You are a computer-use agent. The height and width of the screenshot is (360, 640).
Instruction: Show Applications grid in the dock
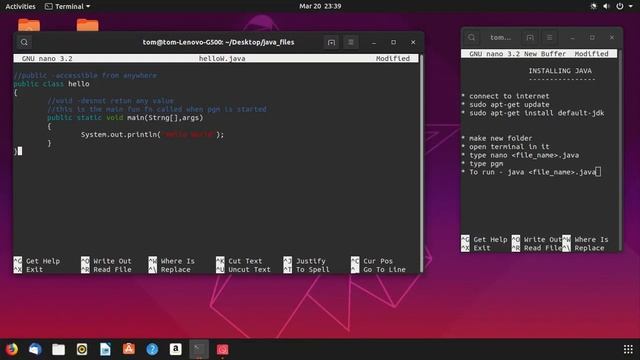pyautogui.click(x=628, y=349)
